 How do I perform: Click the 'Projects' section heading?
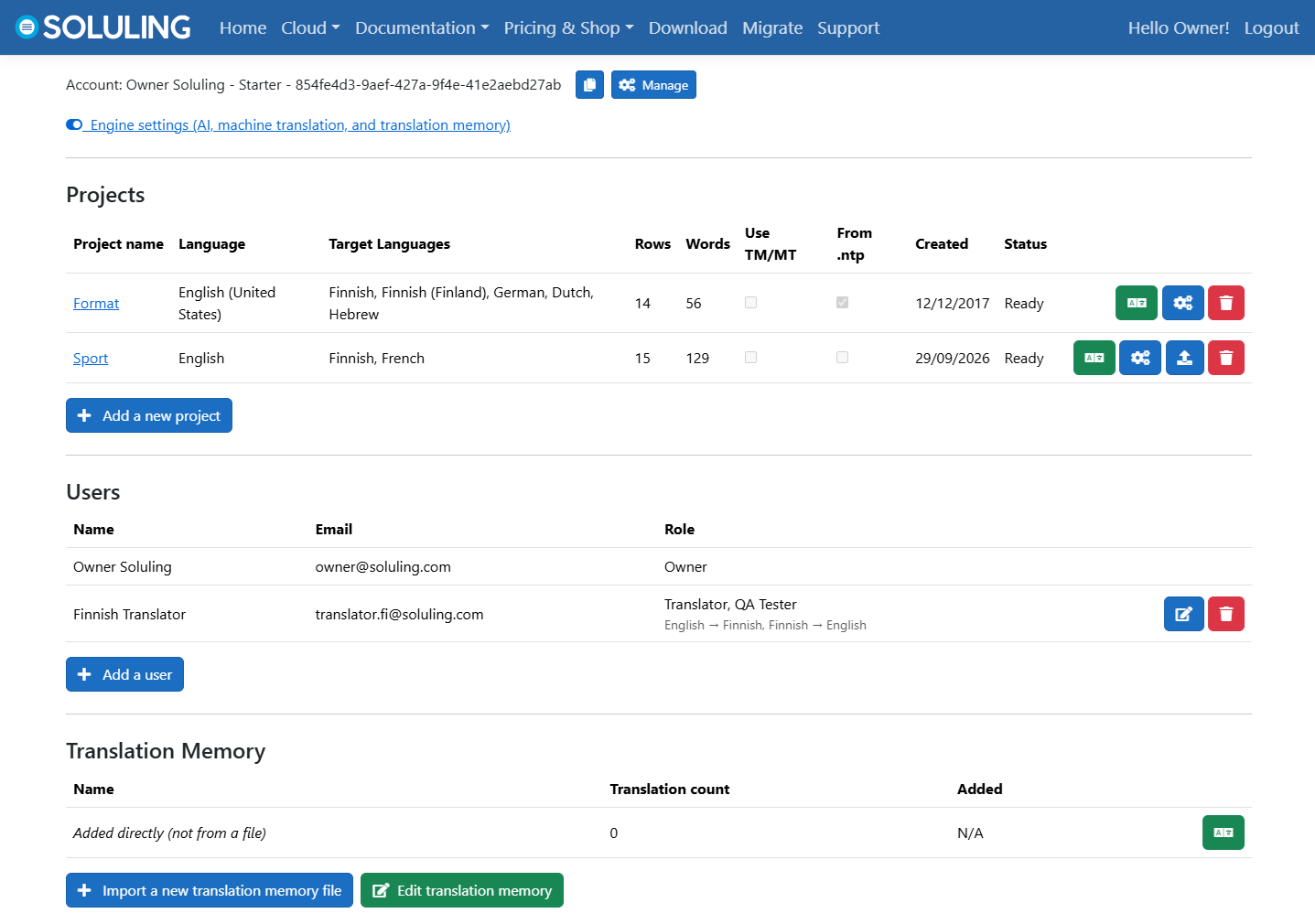point(105,195)
